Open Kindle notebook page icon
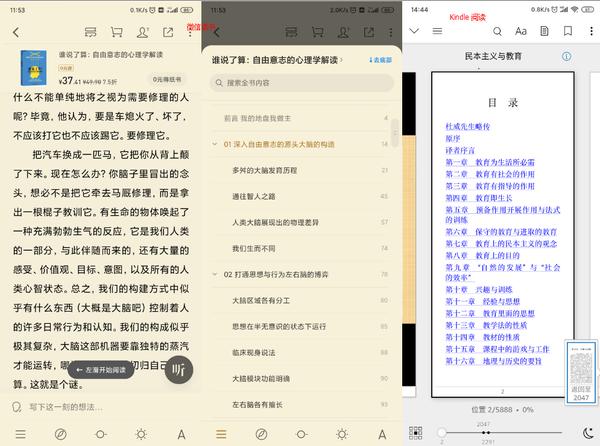The width and height of the screenshot is (600, 446). [544, 31]
